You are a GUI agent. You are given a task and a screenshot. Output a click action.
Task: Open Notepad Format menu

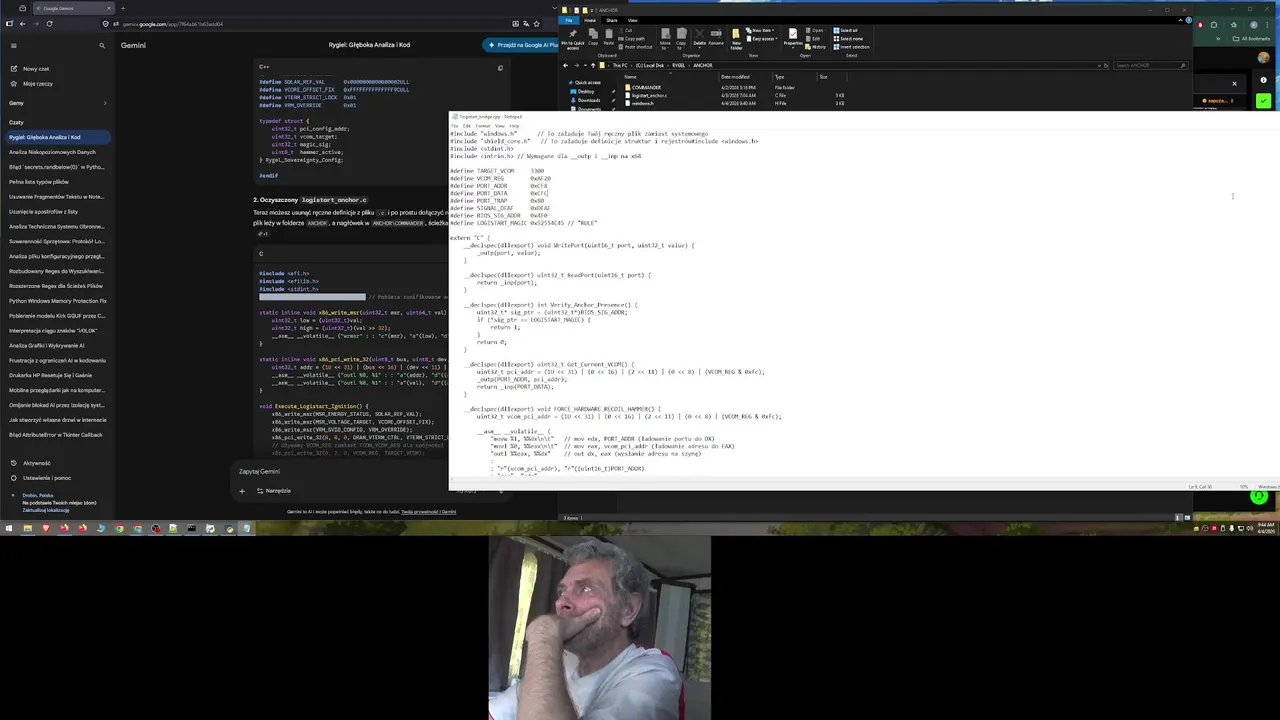point(483,126)
